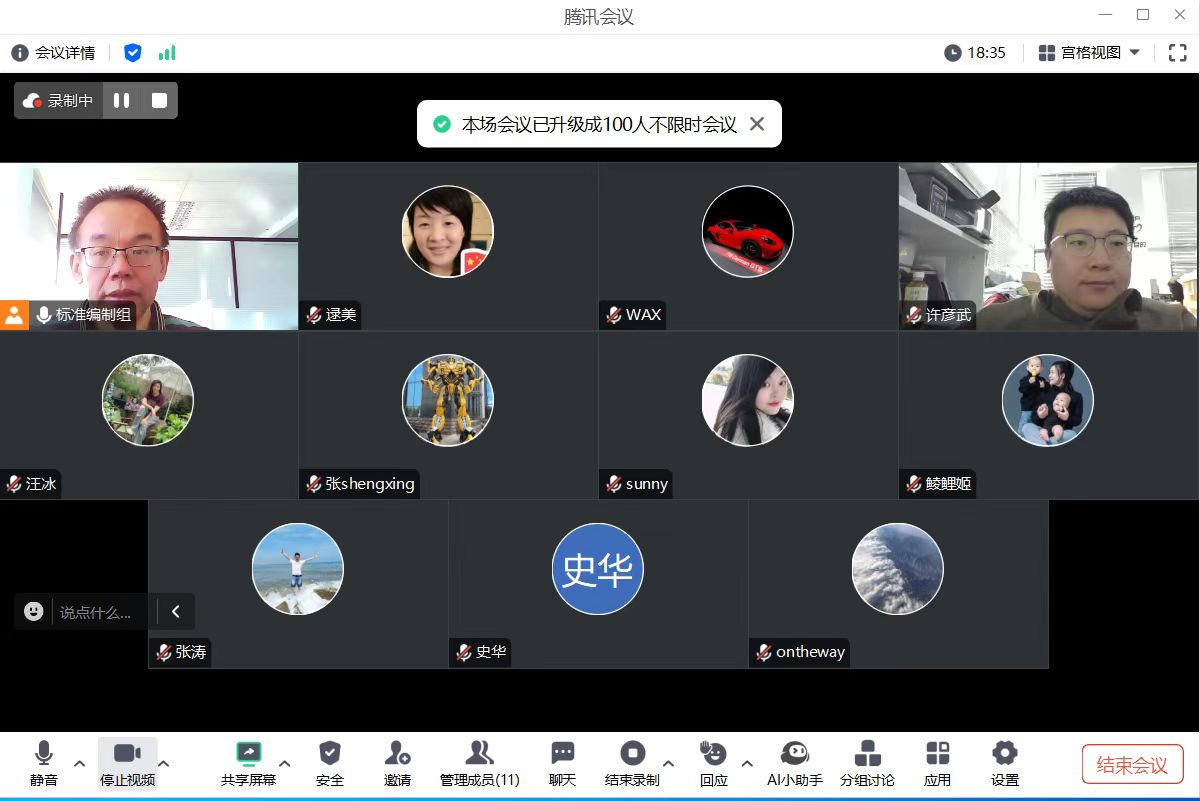Click the network signal strength icon
Viewport: 1200px width, 801px height.
[x=167, y=53]
